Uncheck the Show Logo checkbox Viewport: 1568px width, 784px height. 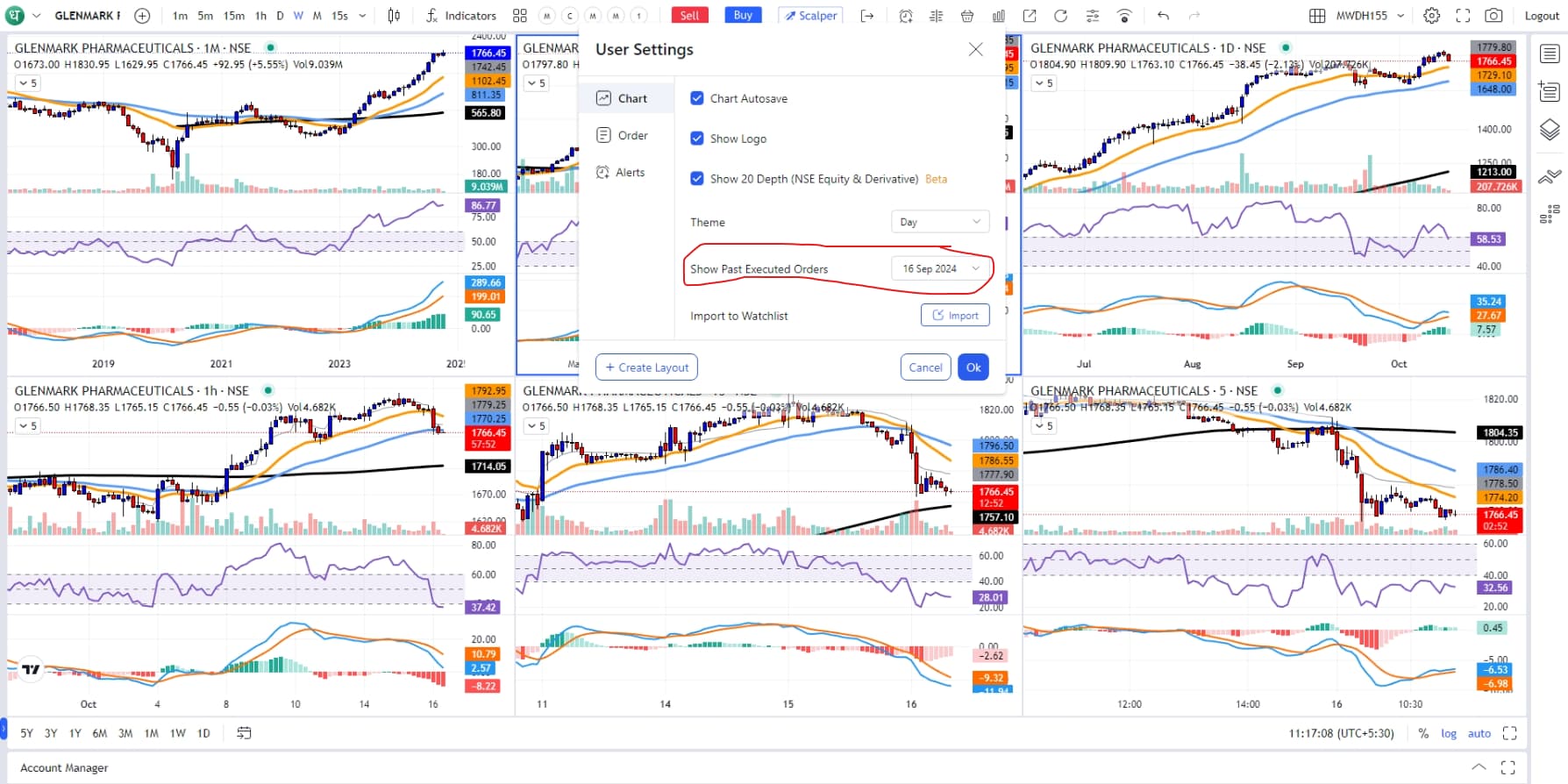tap(697, 139)
